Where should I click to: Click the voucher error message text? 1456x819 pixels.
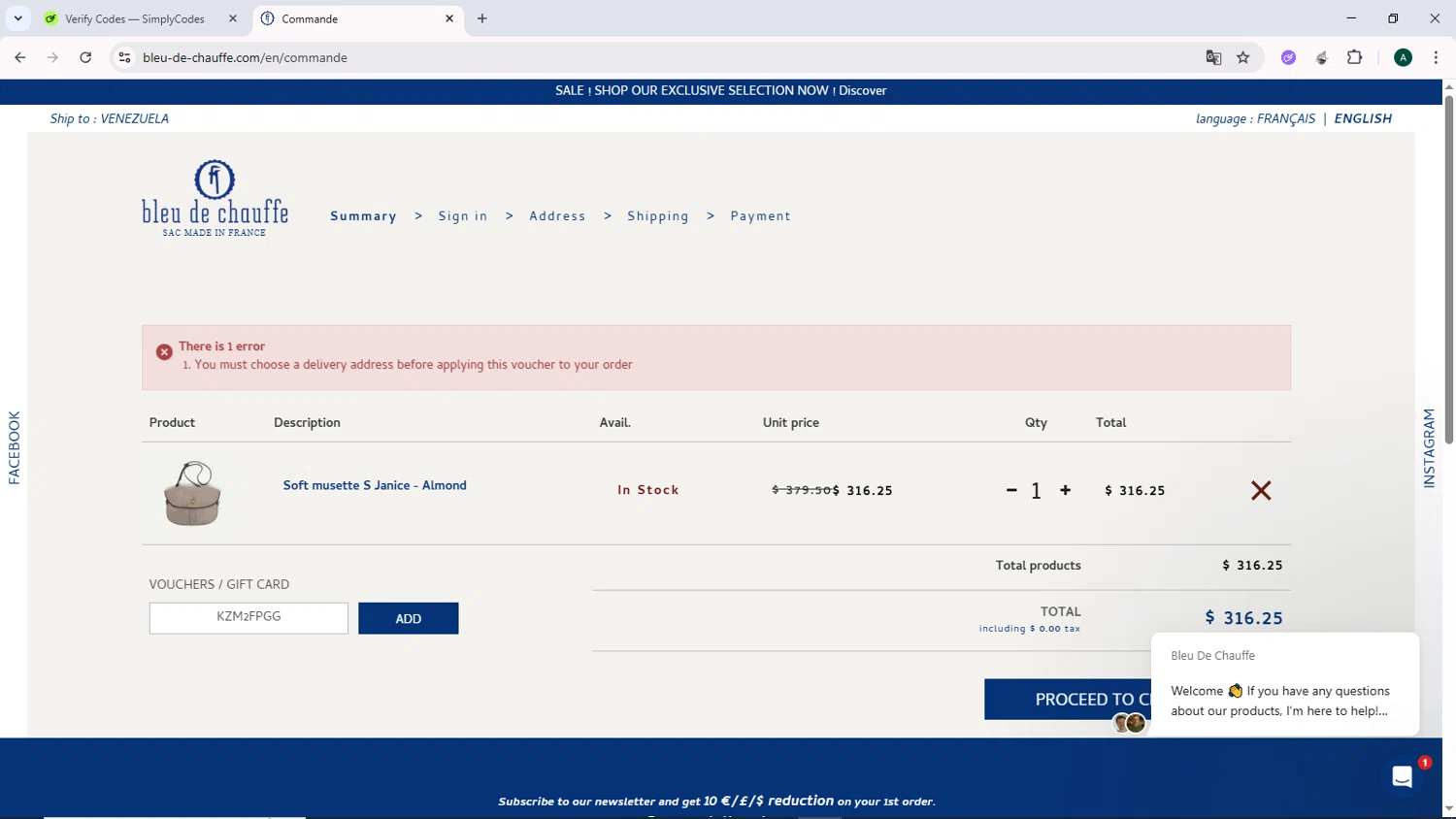coord(414,365)
